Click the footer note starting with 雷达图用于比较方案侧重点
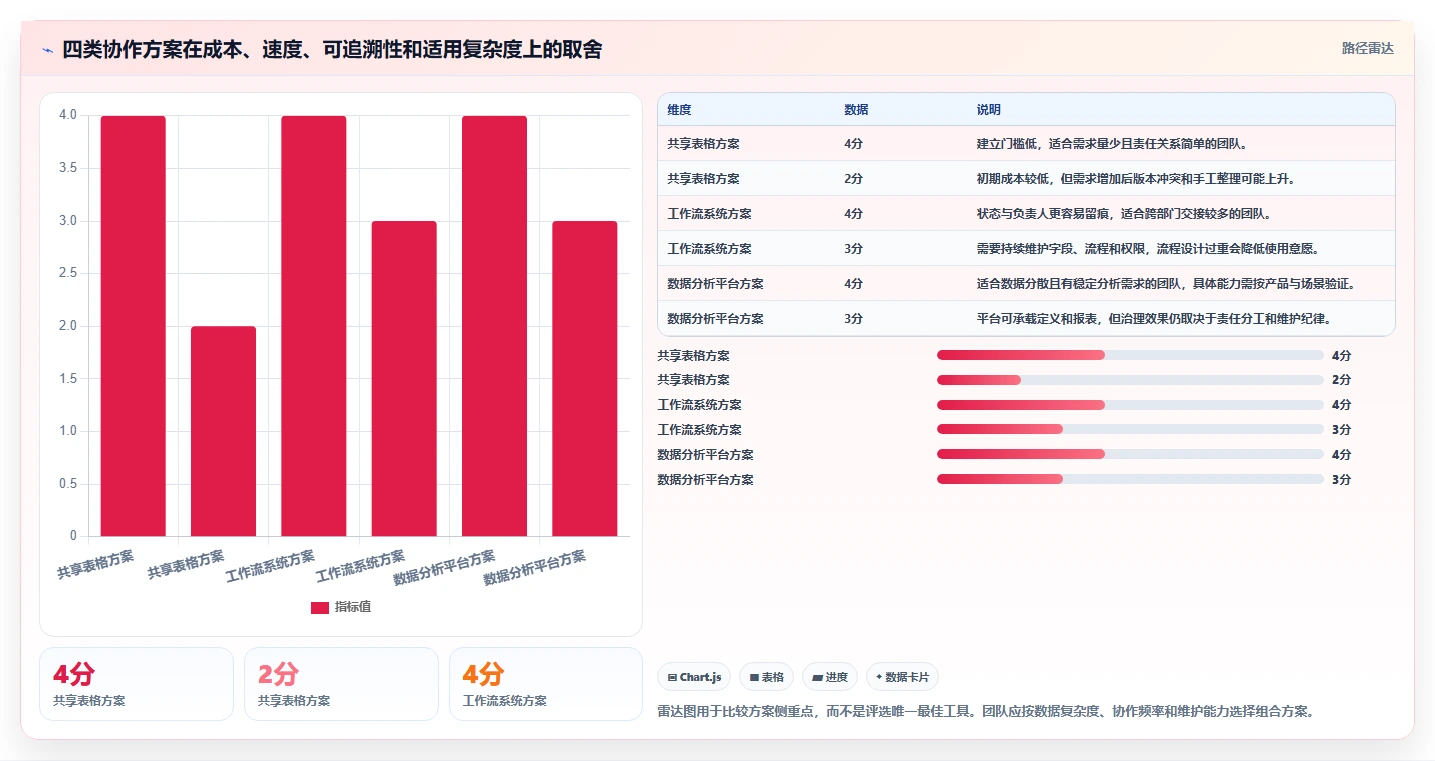The width and height of the screenshot is (1435, 761). 985,712
